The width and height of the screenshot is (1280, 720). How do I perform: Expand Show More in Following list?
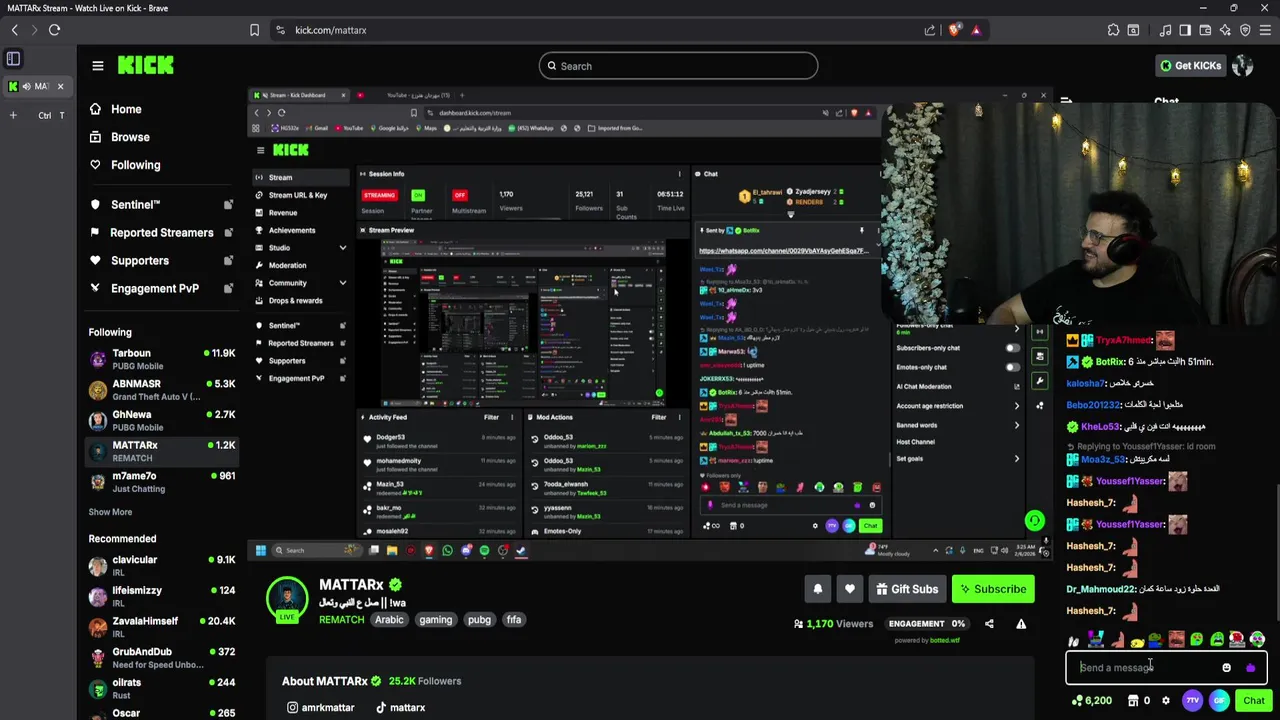(x=110, y=512)
